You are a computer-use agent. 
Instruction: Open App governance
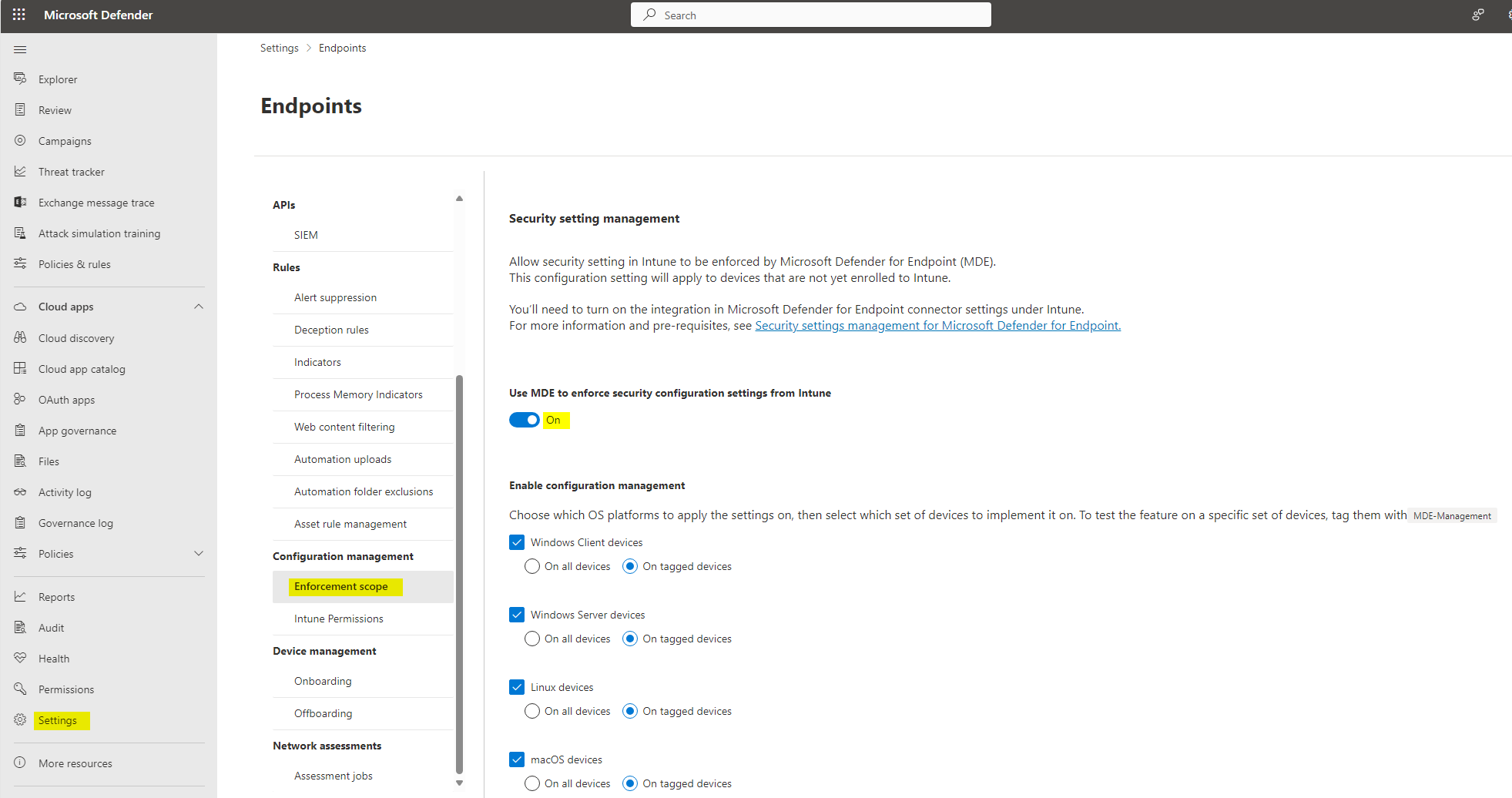click(x=77, y=430)
